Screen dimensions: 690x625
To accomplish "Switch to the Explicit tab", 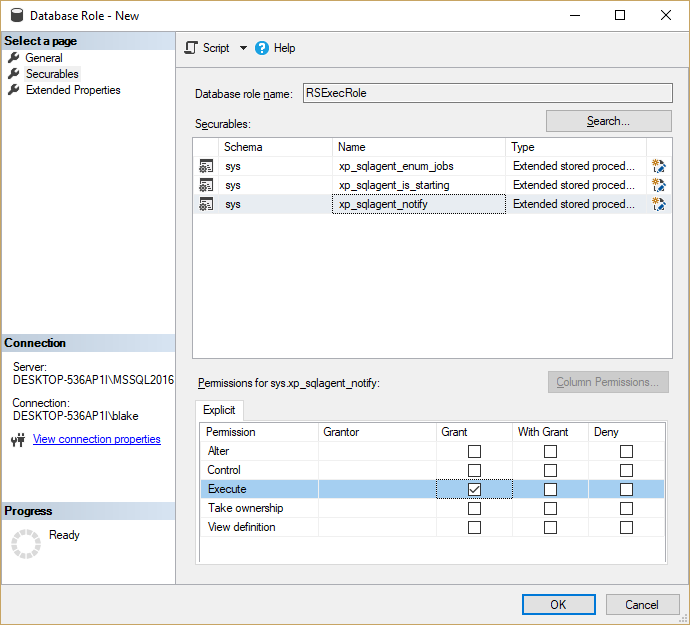I will point(219,410).
